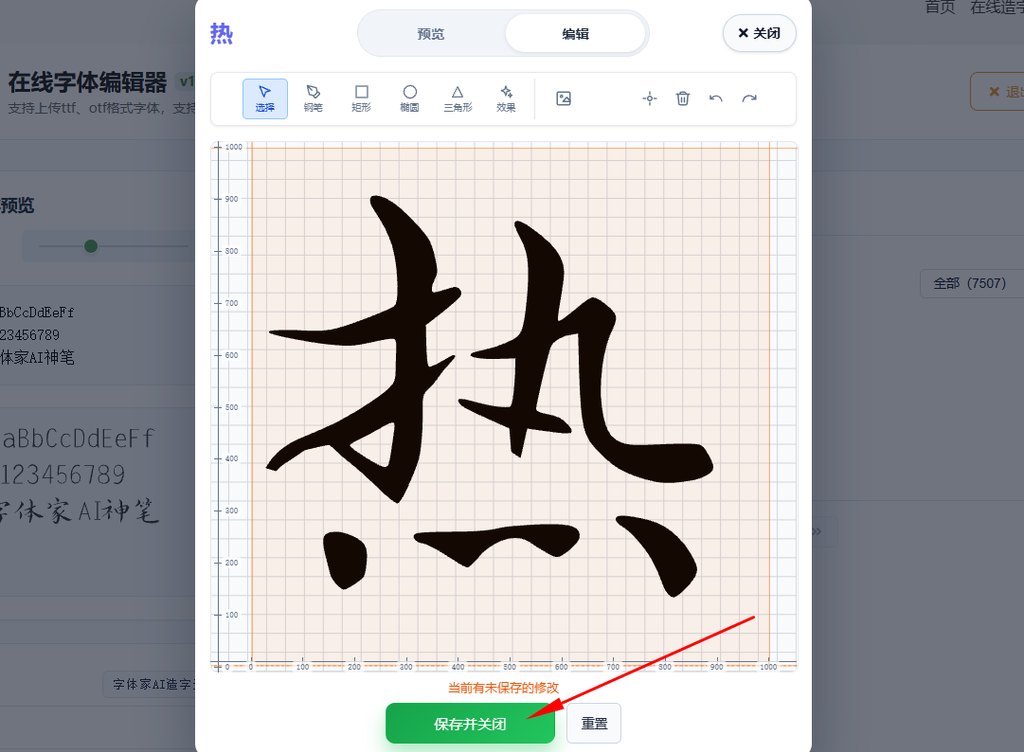Click the undo arrow icon
1024x752 pixels.
[x=716, y=99]
